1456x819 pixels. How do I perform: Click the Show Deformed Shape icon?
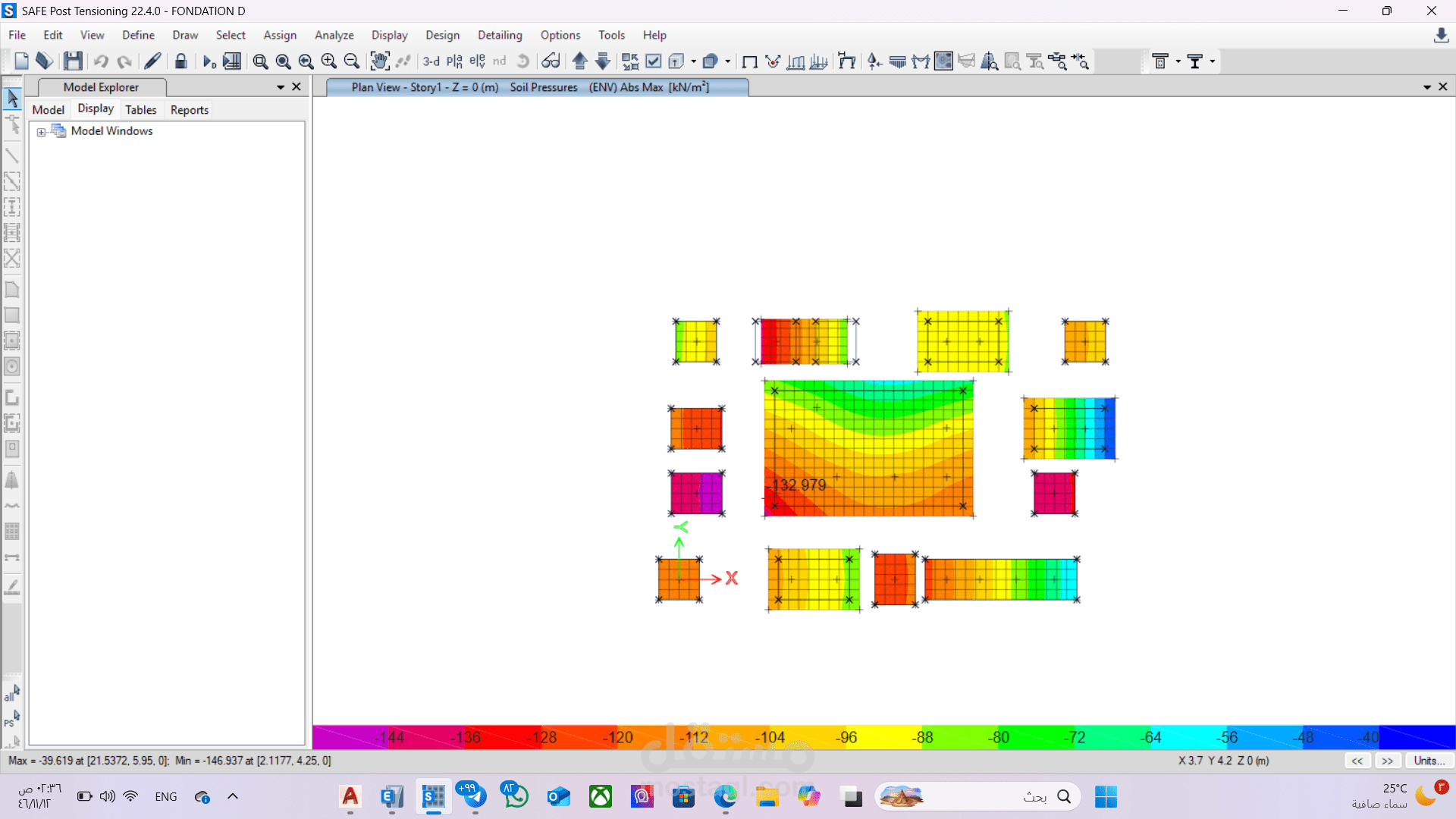pos(846,61)
